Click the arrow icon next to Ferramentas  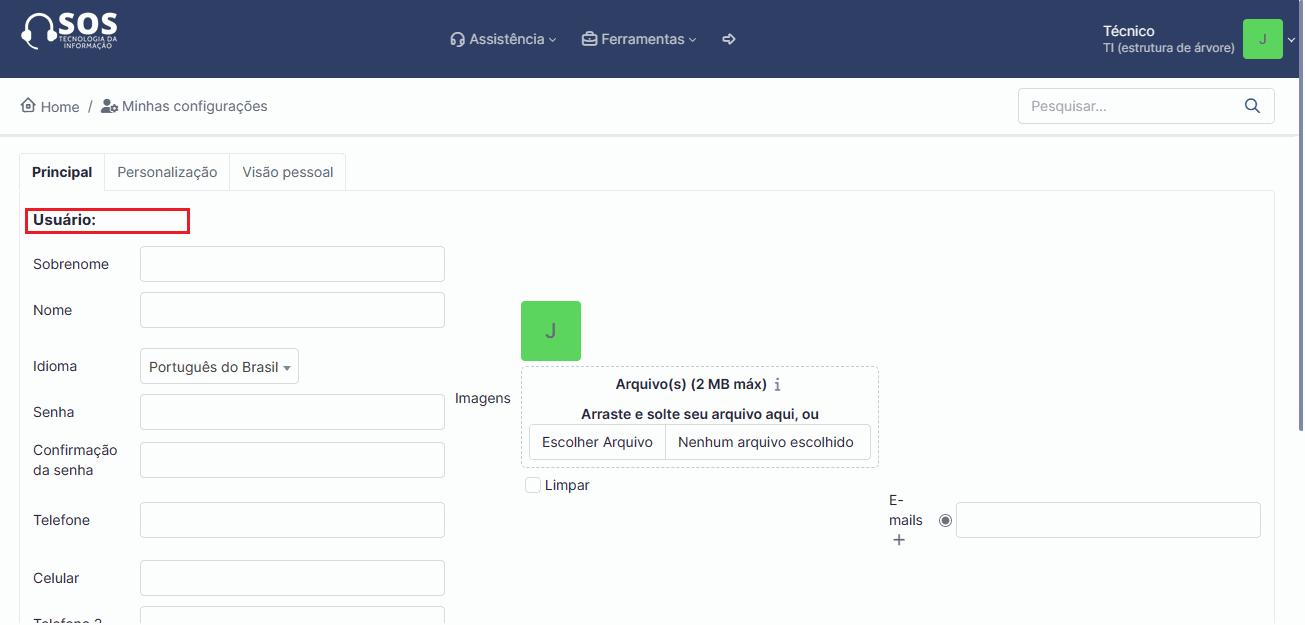pos(729,39)
